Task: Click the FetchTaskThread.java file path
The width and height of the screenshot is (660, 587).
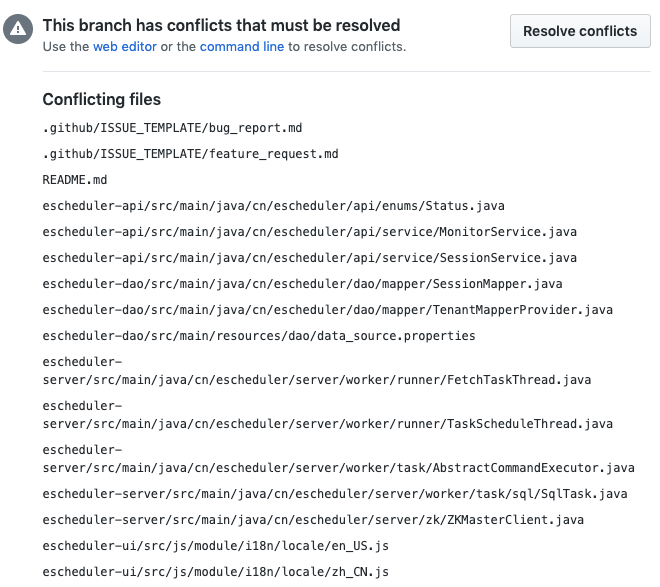Action: click(317, 371)
